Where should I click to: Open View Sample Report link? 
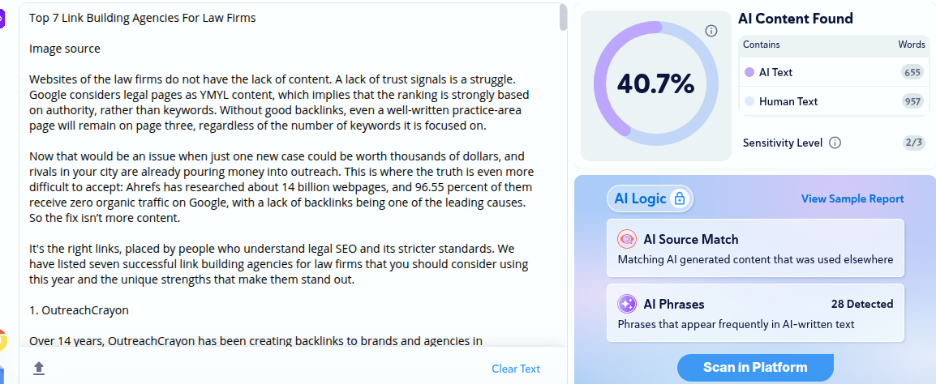[852, 199]
